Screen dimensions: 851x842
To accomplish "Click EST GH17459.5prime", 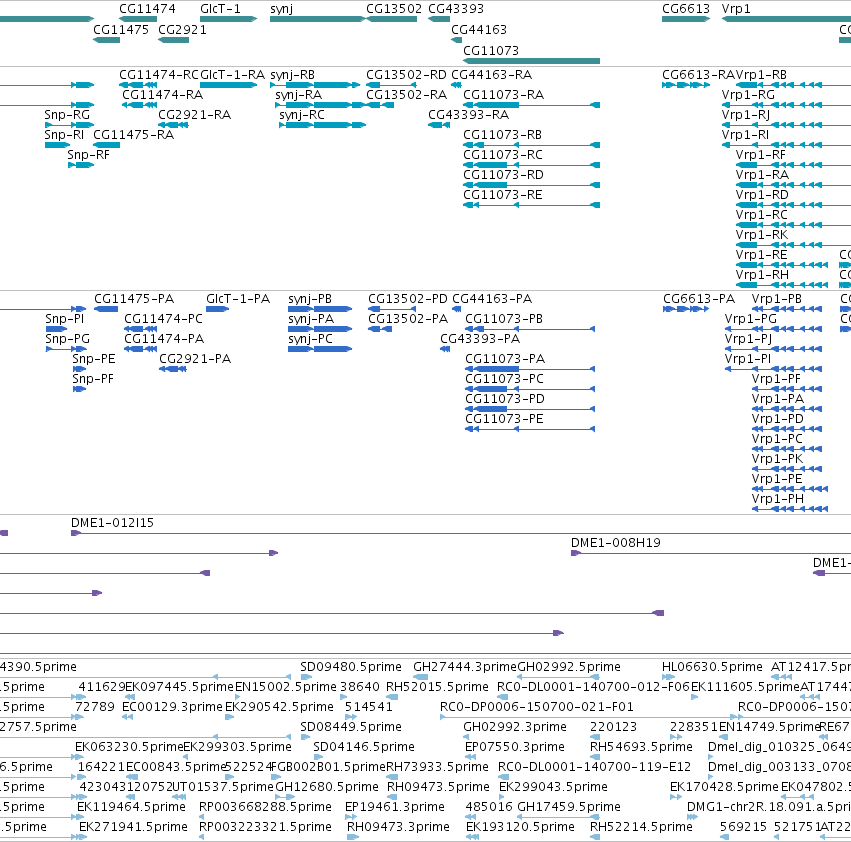I will click(x=569, y=808).
